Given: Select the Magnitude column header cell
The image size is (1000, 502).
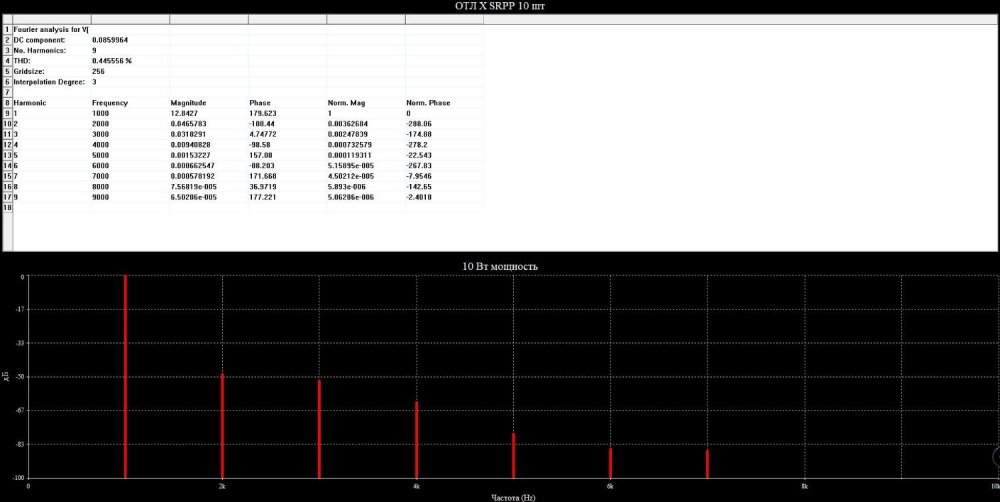Looking at the screenshot, I should (x=188, y=103).
